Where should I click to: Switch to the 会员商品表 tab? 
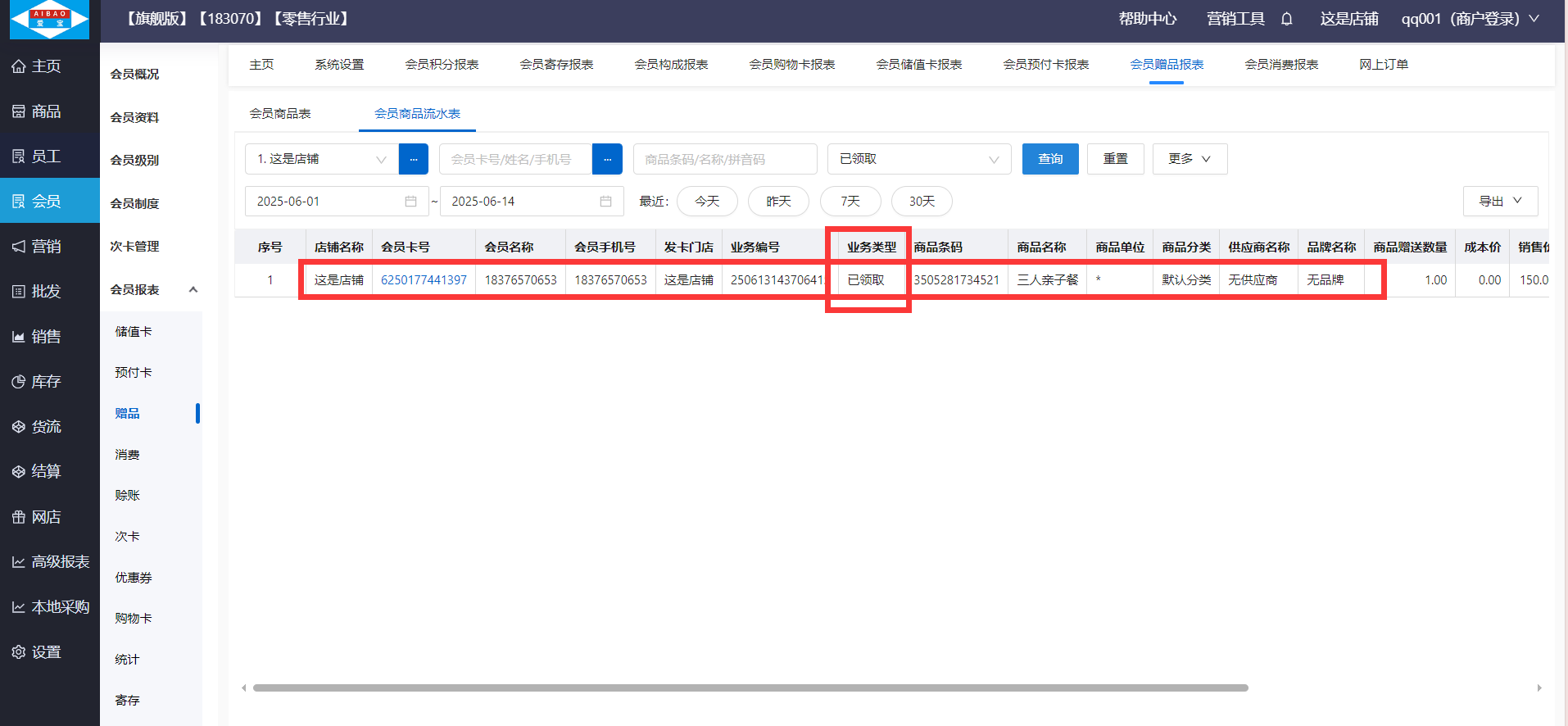tap(280, 114)
